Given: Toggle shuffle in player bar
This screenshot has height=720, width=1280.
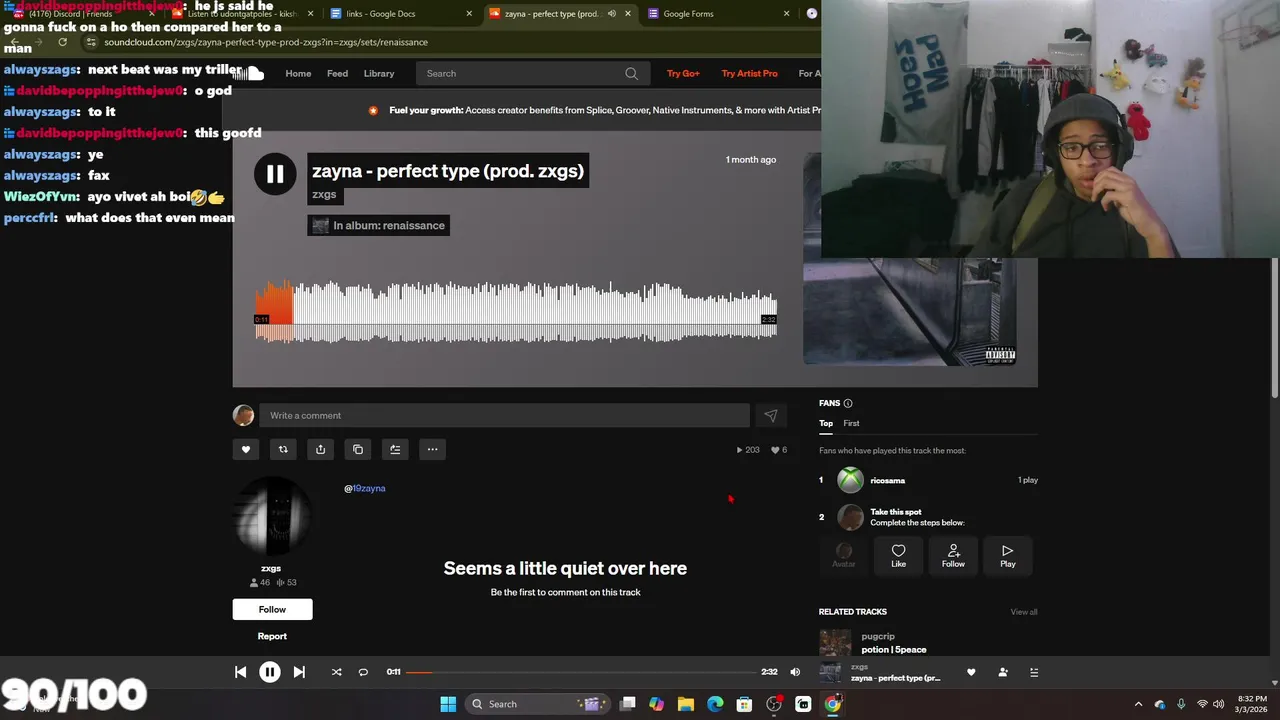Looking at the screenshot, I should coord(336,672).
